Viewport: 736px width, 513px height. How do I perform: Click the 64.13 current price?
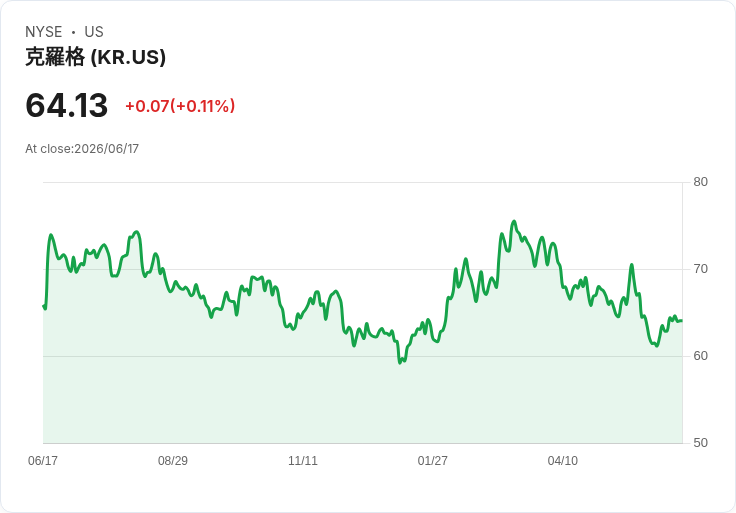tap(67, 105)
